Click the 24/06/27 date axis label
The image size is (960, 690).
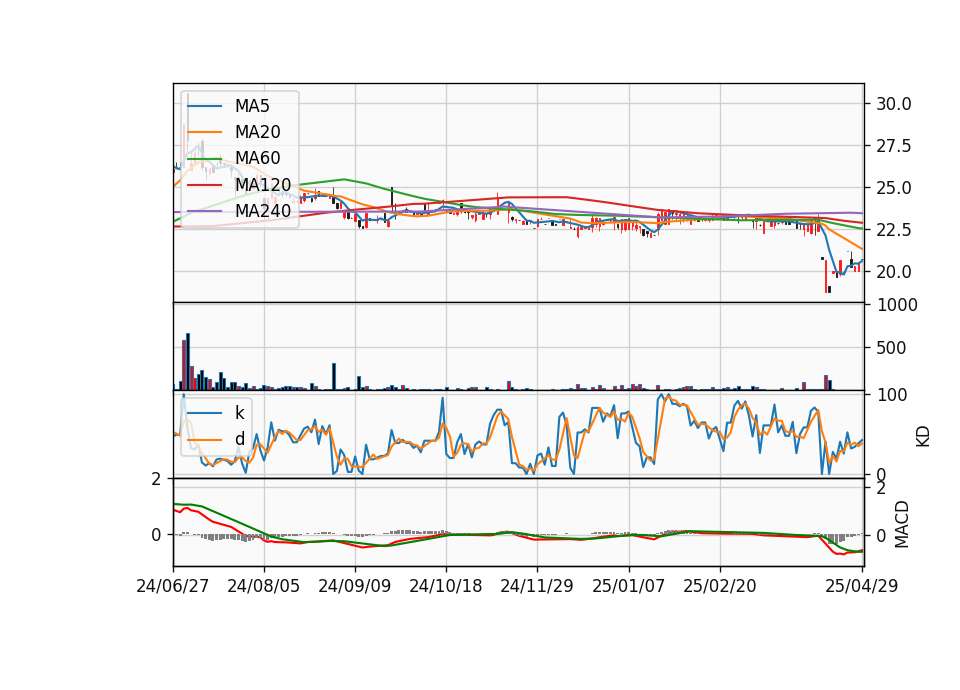[173, 586]
